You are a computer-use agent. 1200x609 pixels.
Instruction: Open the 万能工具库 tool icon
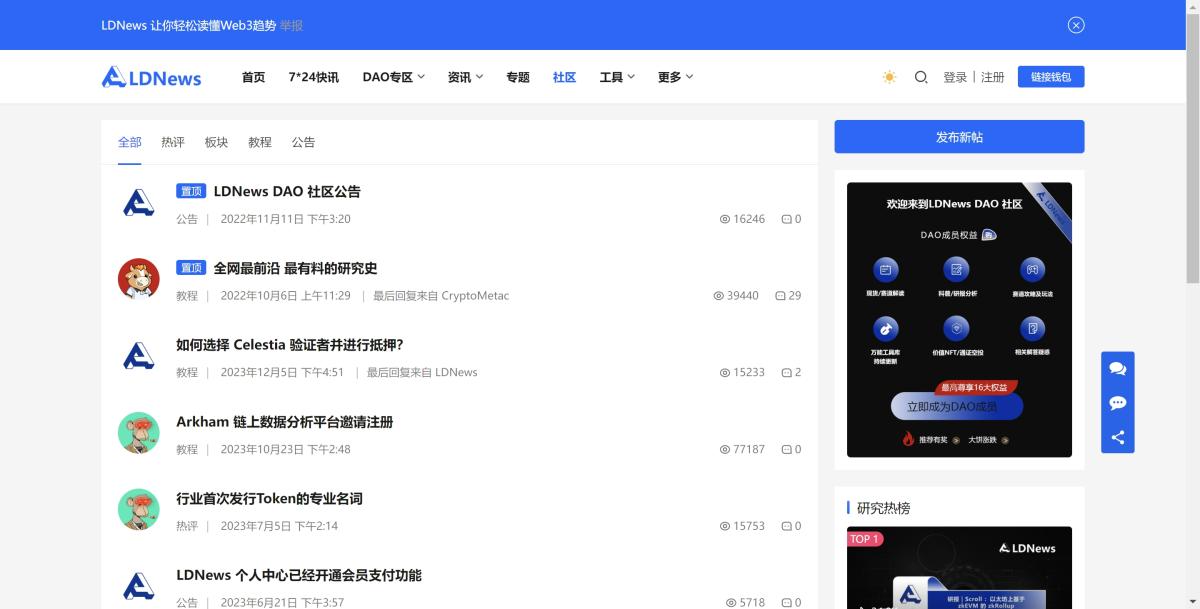pos(885,330)
